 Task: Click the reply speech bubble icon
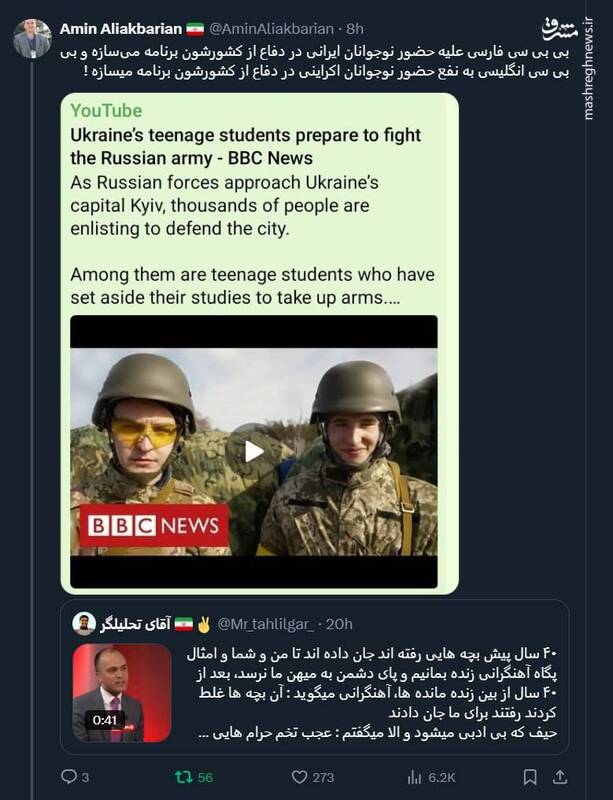[x=69, y=776]
